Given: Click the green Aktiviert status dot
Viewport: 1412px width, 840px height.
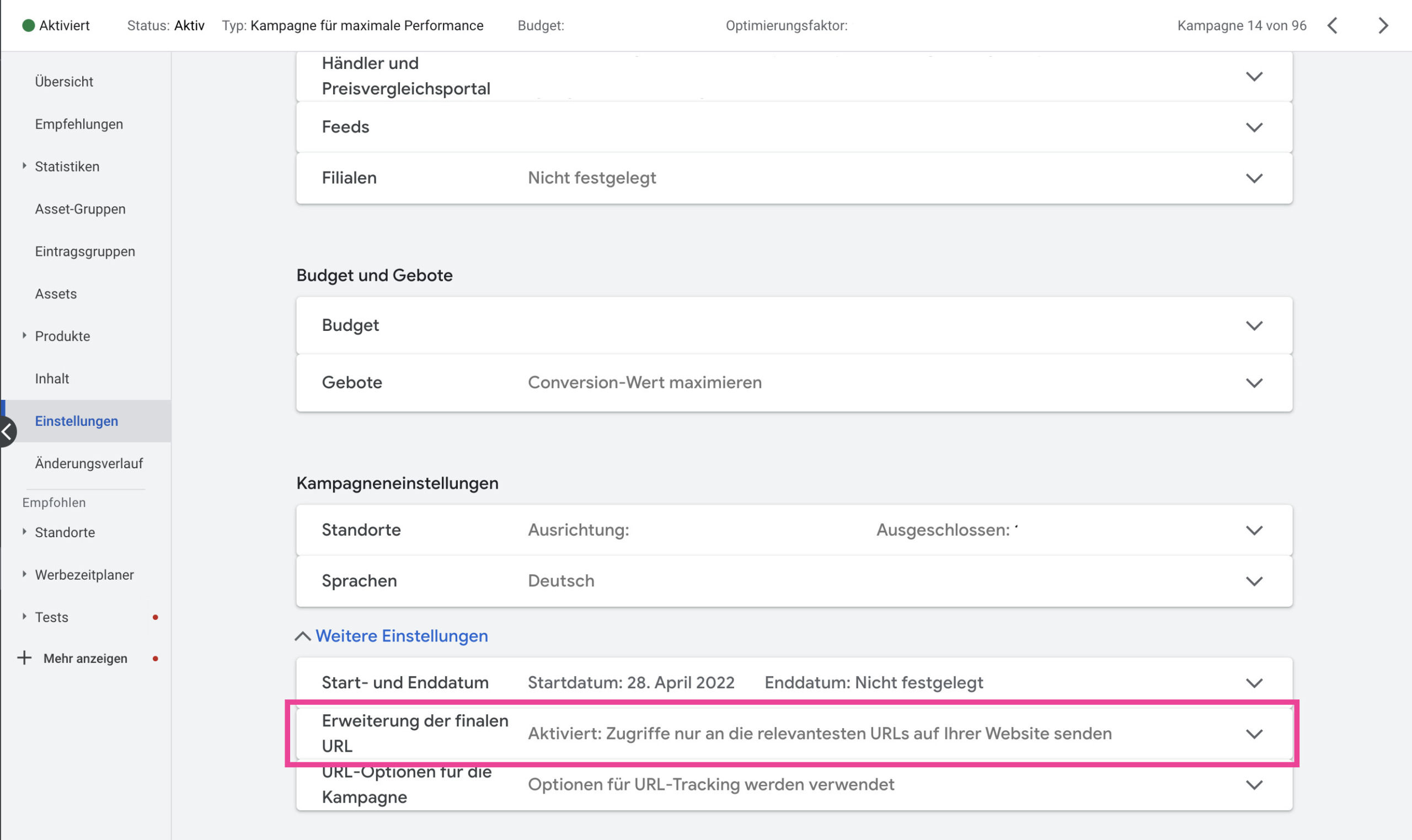Looking at the screenshot, I should coord(28,25).
